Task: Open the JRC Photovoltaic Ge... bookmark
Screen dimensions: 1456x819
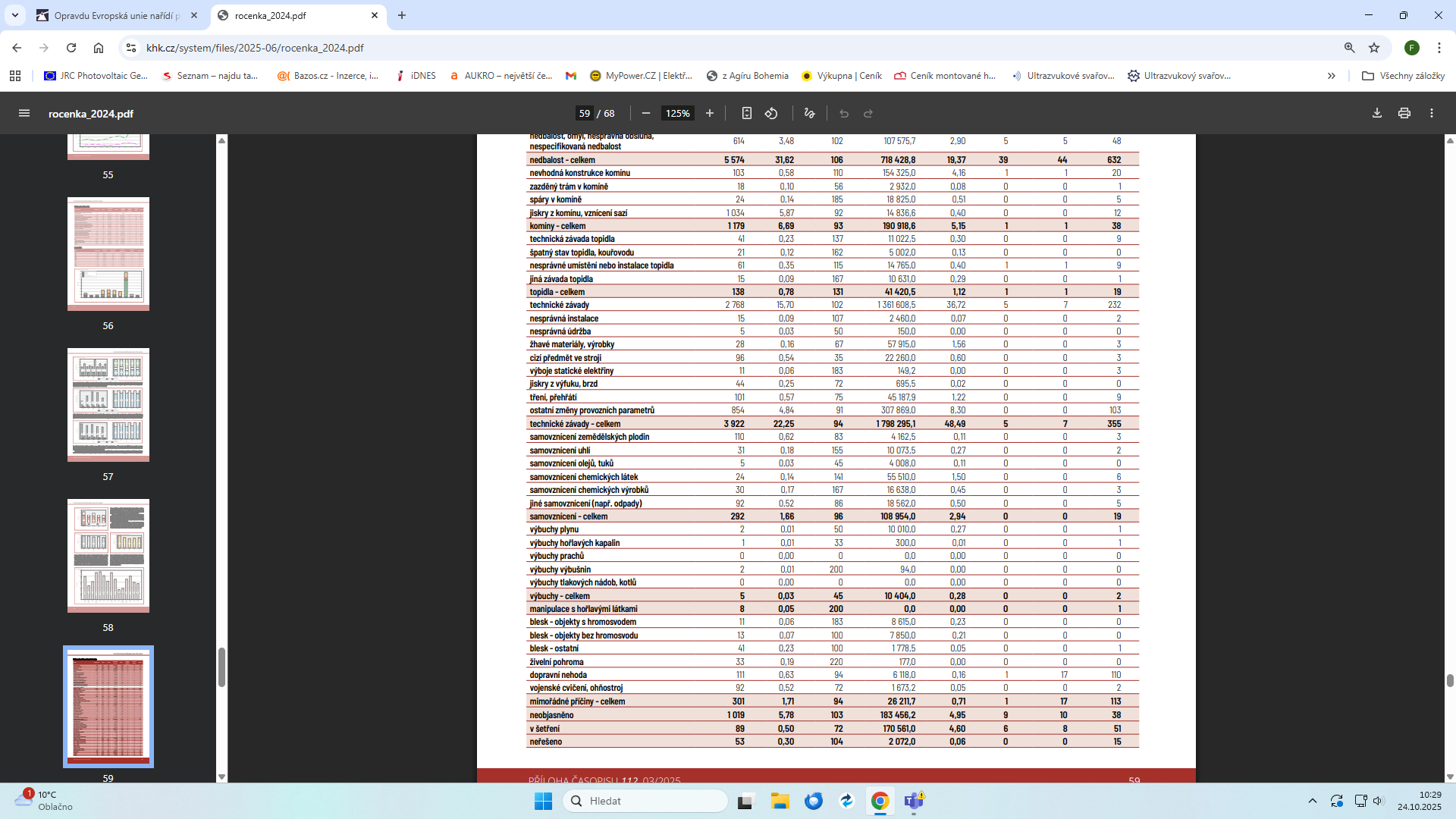Action: coord(96,76)
